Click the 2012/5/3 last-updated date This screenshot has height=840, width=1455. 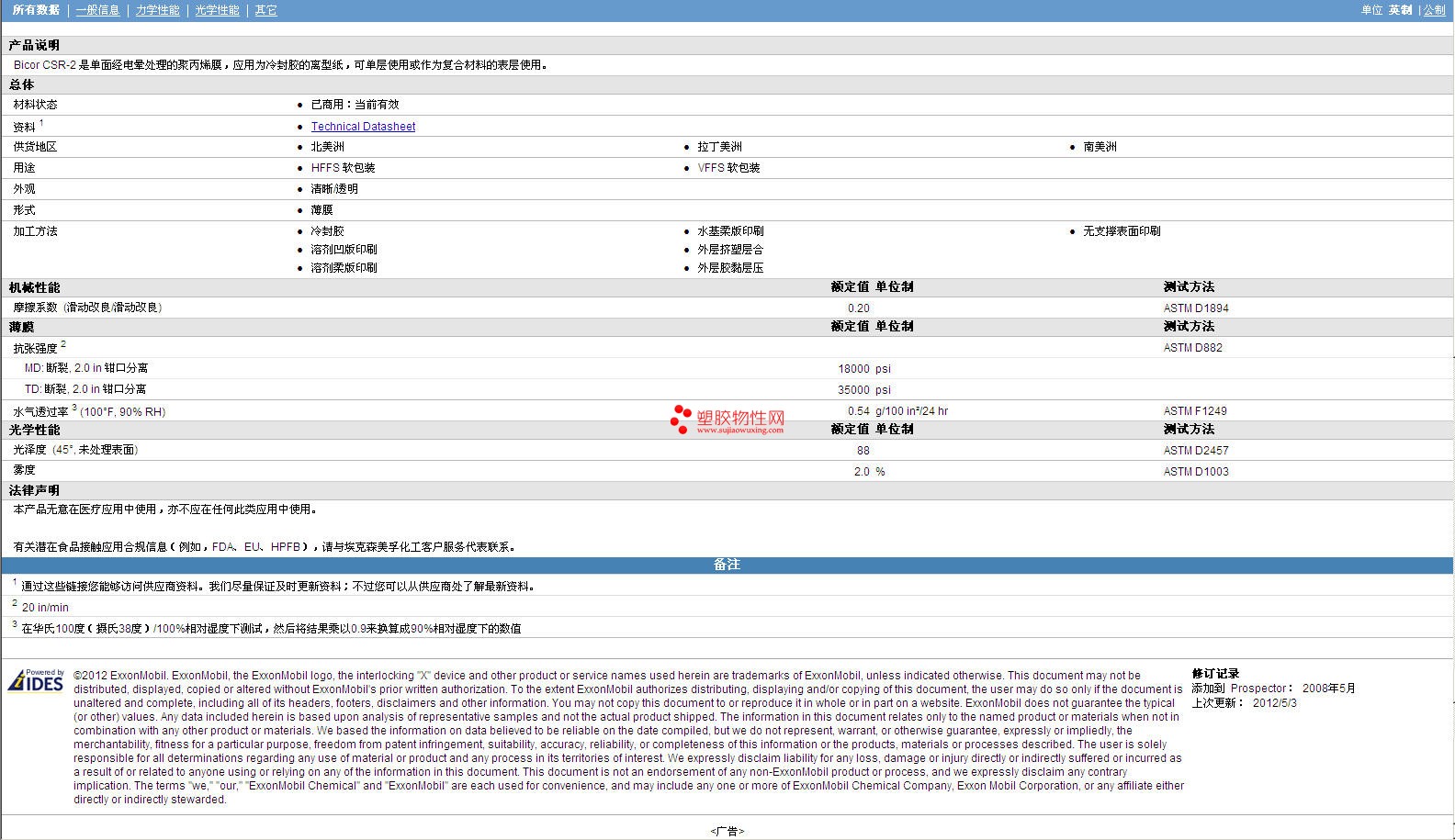coord(1275,703)
